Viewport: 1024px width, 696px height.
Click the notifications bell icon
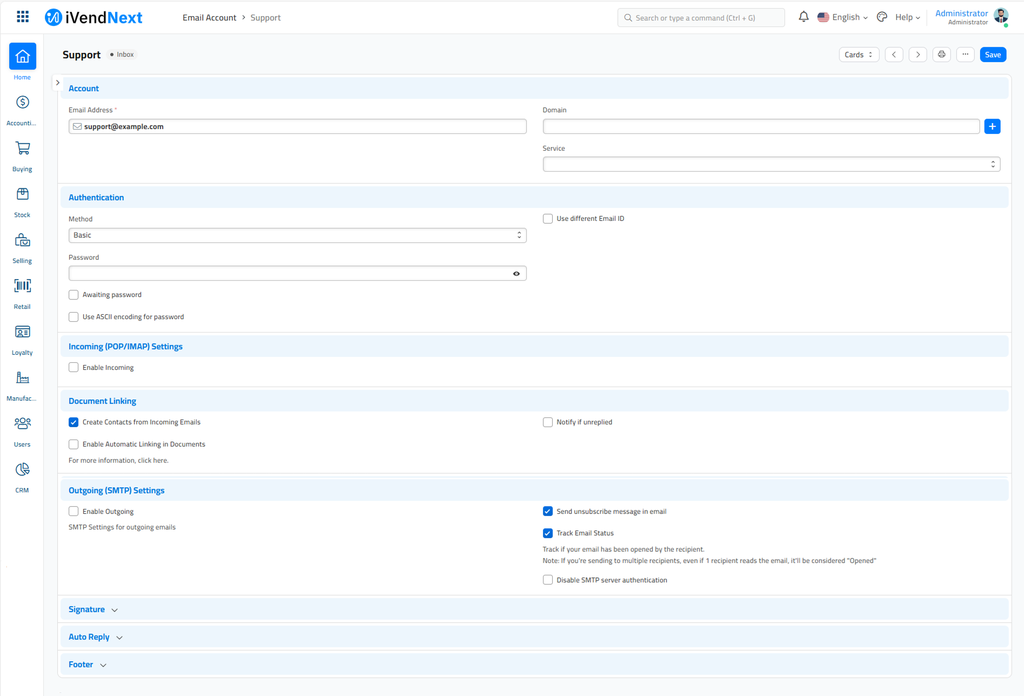tap(803, 17)
